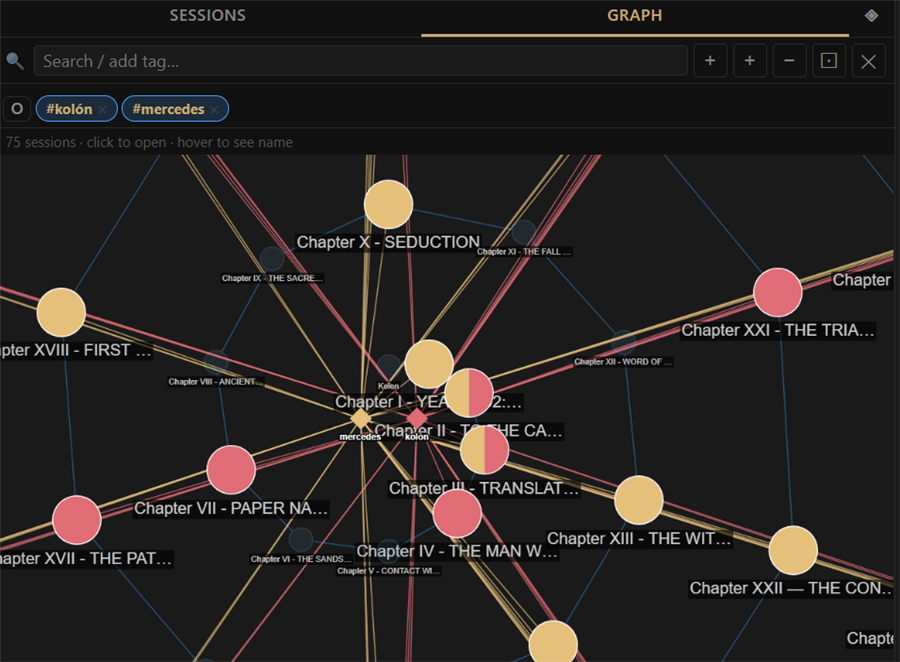Open the dim Chapter VIII - ANCIENT node

(x=216, y=362)
